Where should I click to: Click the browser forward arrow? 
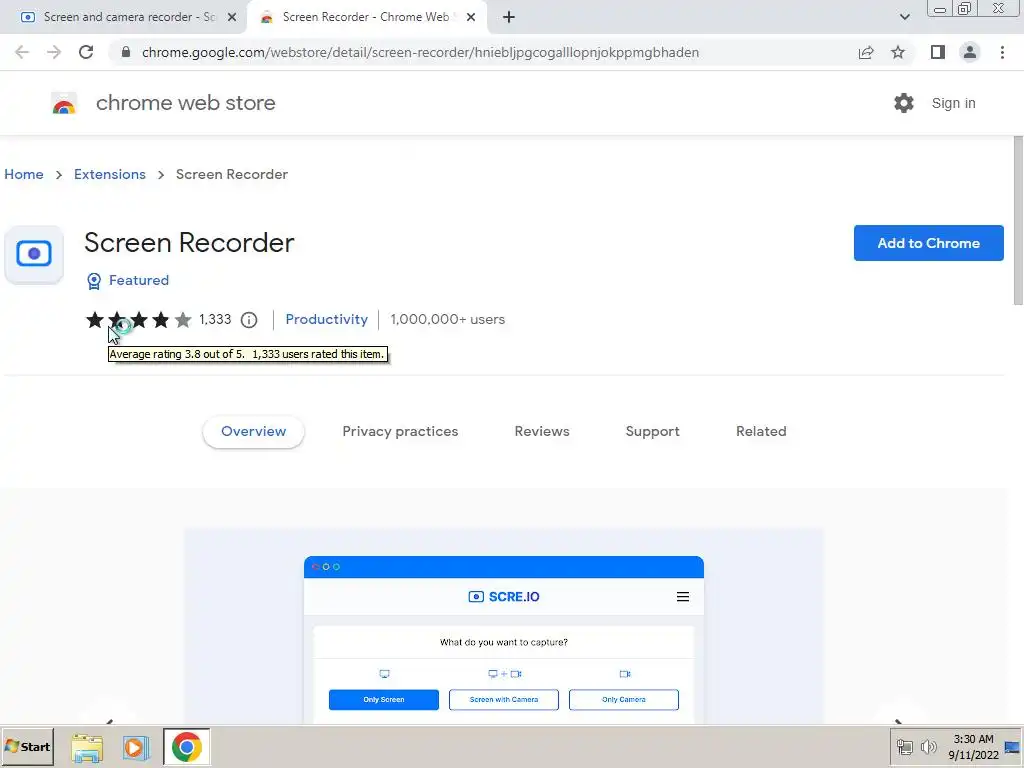coord(54,52)
